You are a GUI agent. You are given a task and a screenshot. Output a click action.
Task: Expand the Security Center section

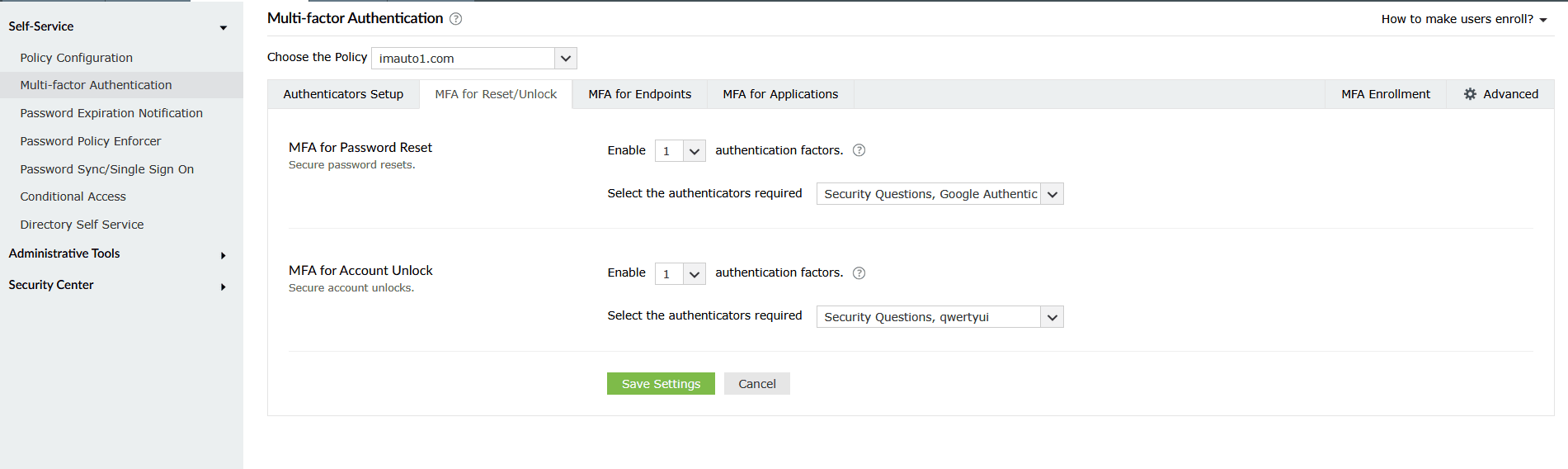223,287
